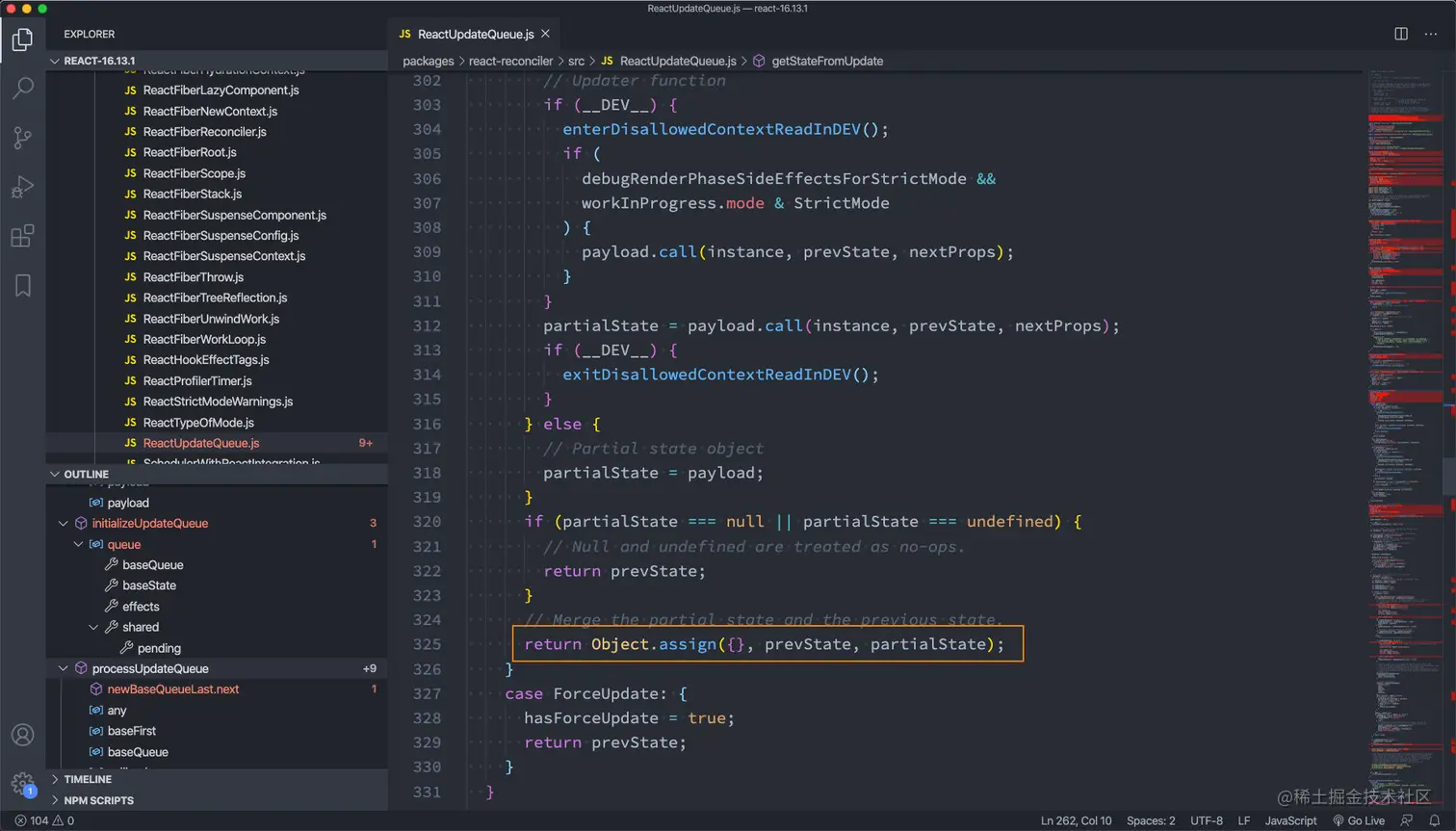Open the Manage gear icon
The image size is (1456, 831).
(x=22, y=783)
